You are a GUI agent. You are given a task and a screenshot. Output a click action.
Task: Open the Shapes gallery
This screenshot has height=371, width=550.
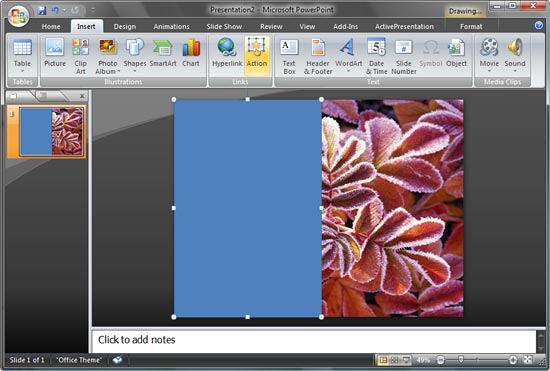(135, 56)
